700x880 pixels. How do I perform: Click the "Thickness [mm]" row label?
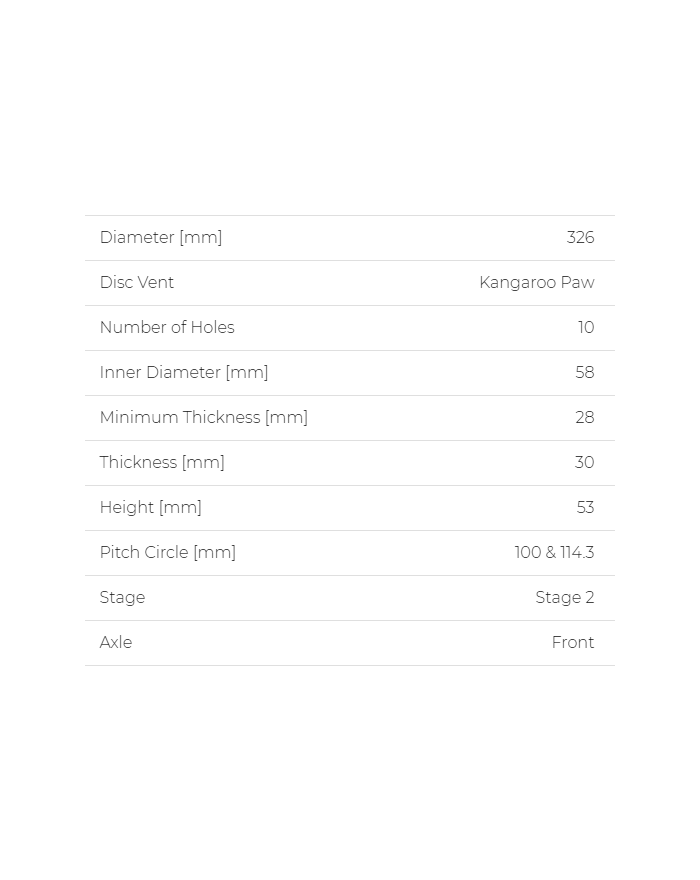162,463
